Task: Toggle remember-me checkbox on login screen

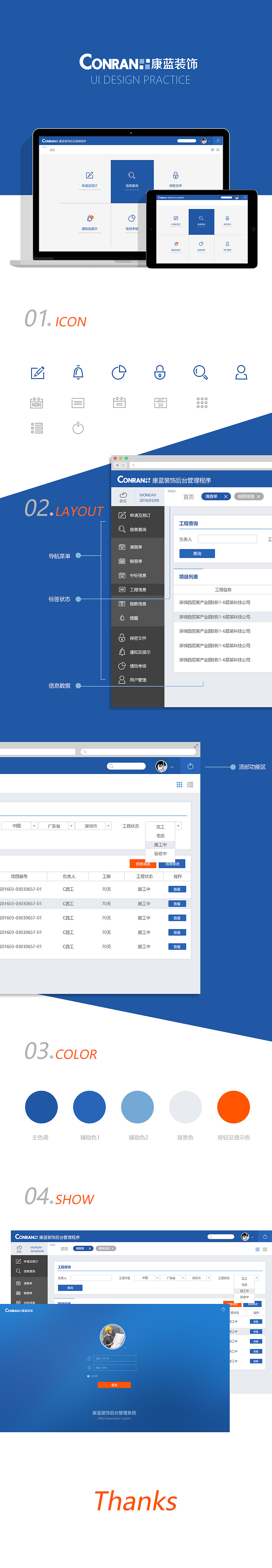Action: coord(89,1376)
